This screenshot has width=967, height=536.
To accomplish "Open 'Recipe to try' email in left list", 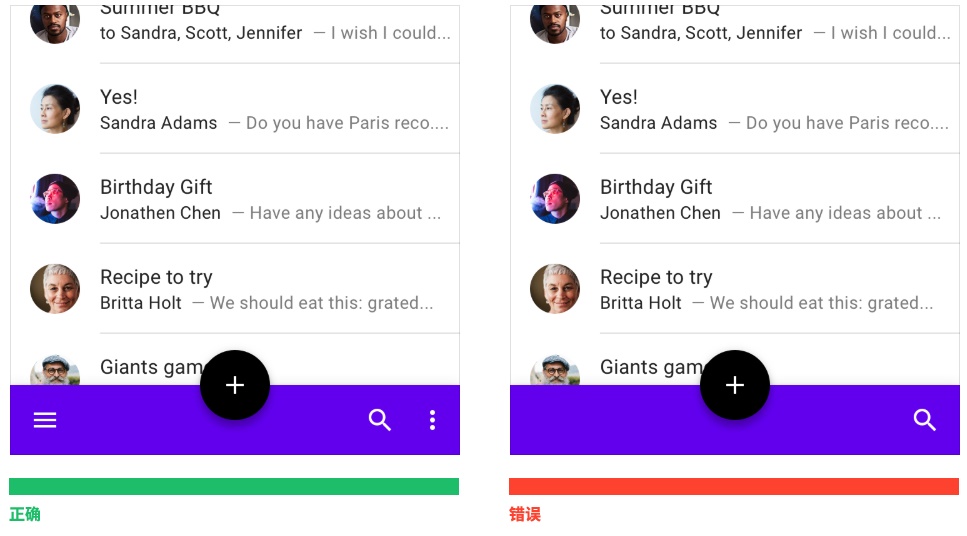I will 235,289.
